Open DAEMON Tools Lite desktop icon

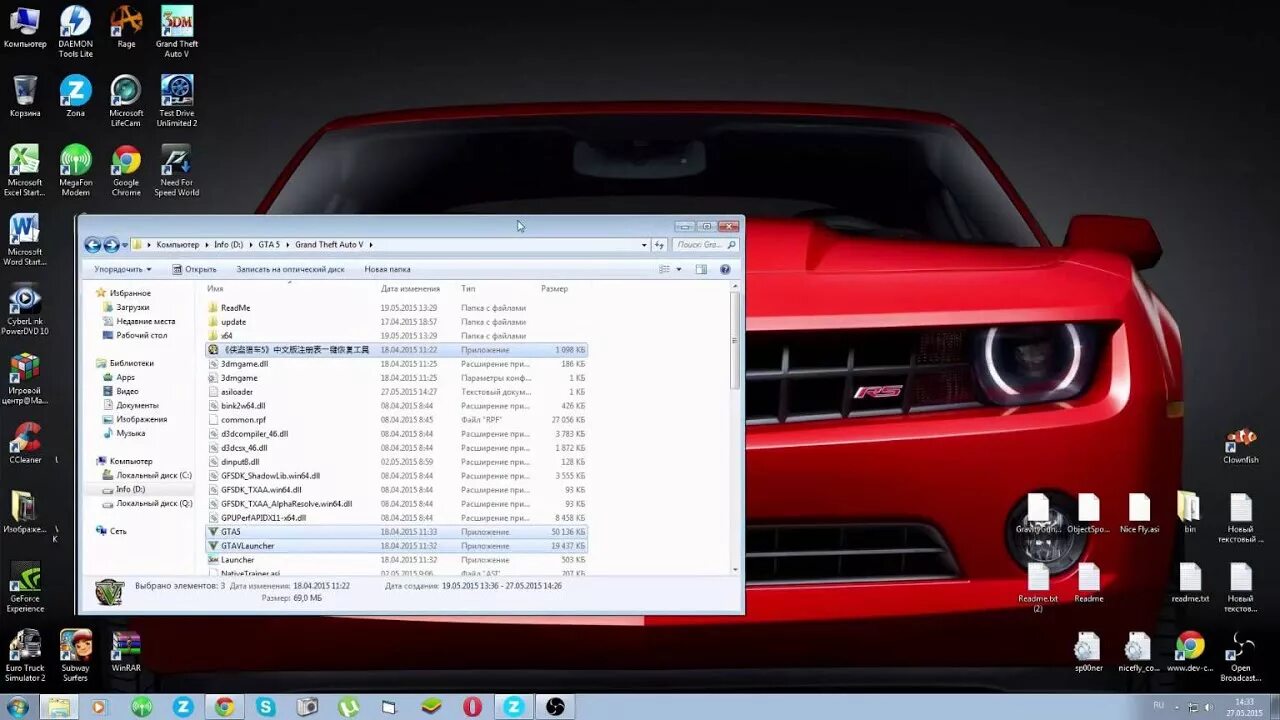[75, 31]
